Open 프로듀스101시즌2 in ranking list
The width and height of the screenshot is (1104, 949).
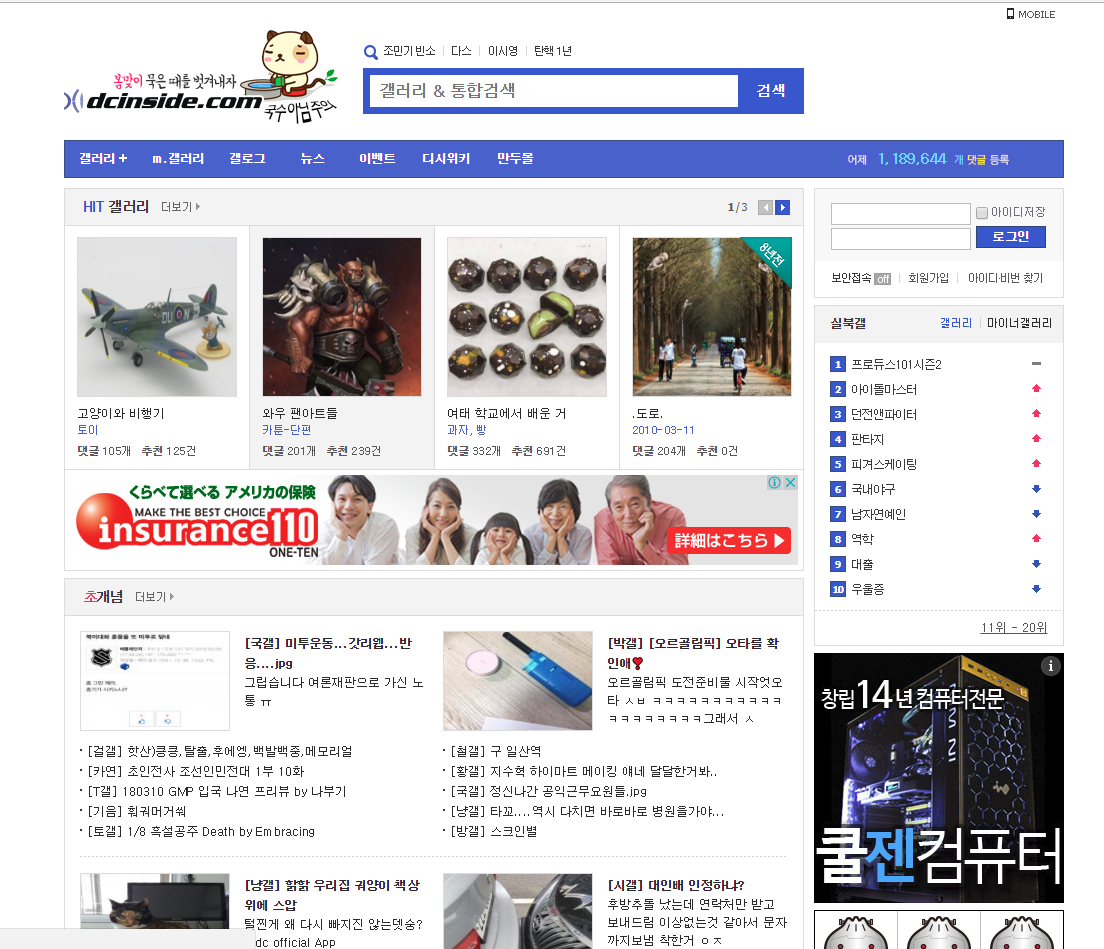click(896, 365)
